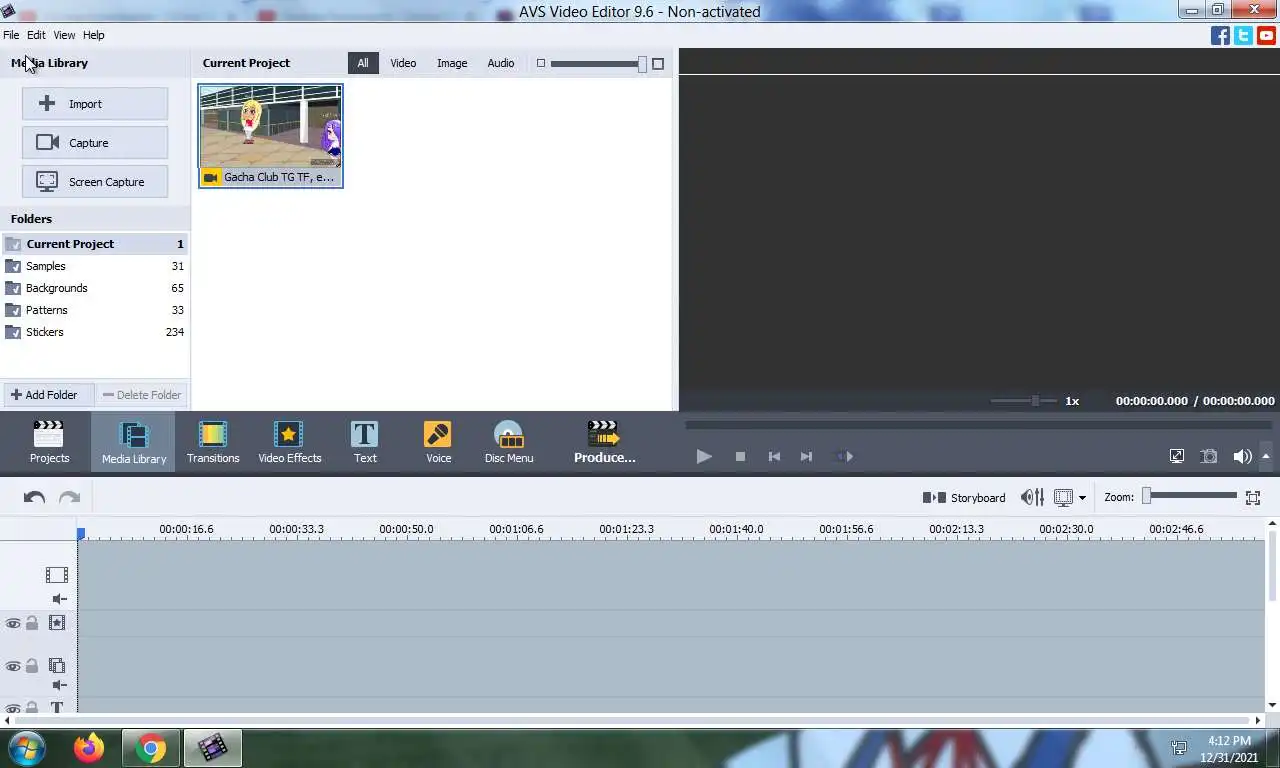Hide the video effects track with eye
This screenshot has height=768, width=1280.
(13, 623)
